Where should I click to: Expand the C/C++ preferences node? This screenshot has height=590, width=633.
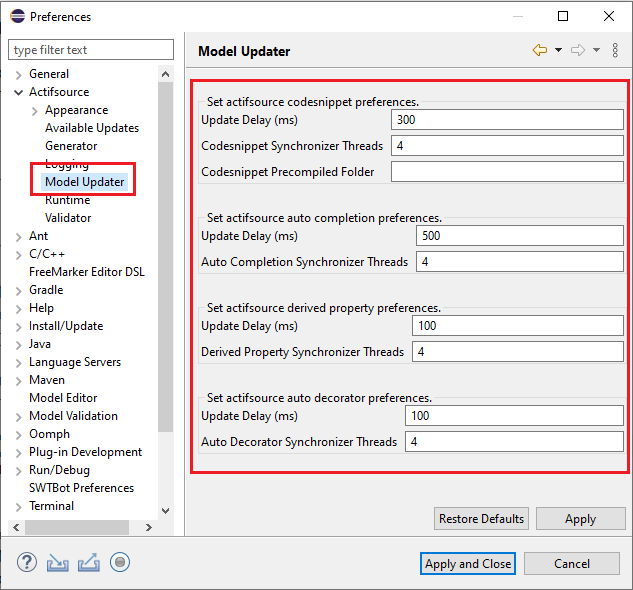(18, 255)
